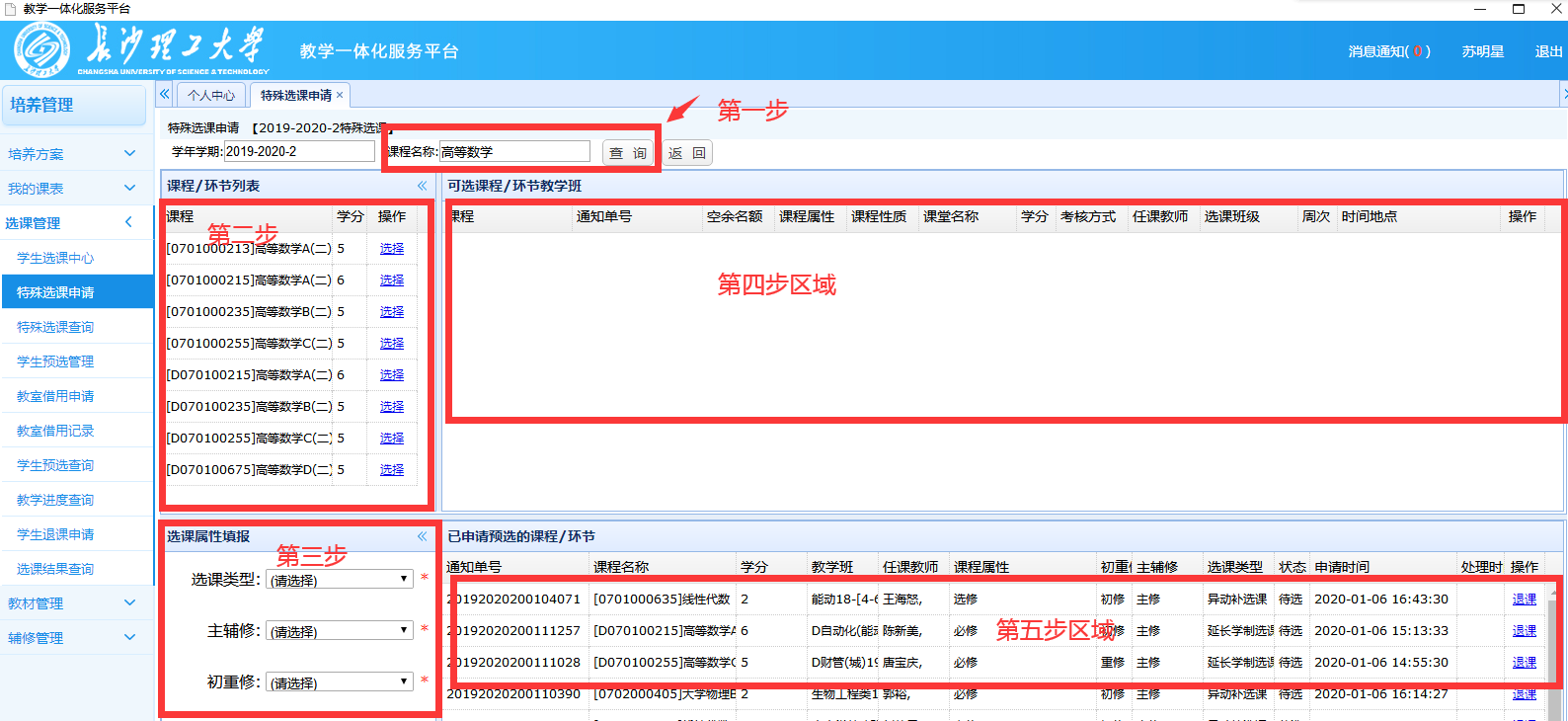Open the 主辅修 dropdown
The image size is (1568, 721).
pyautogui.click(x=339, y=630)
